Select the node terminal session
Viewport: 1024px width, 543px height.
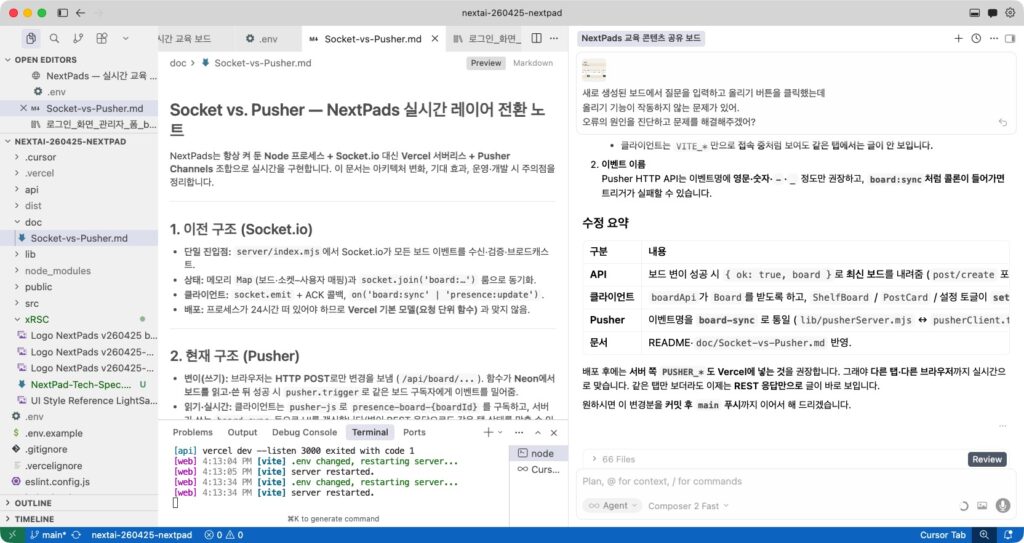point(536,453)
